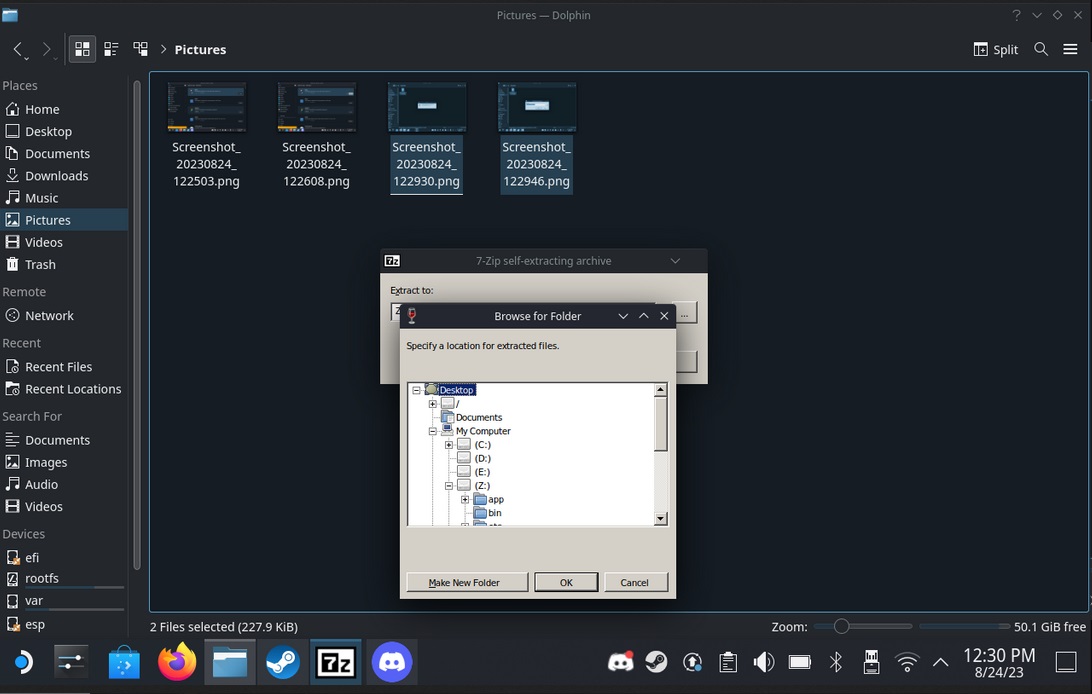Select Downloads in Places sidebar
The height and width of the screenshot is (694, 1092).
[56, 176]
